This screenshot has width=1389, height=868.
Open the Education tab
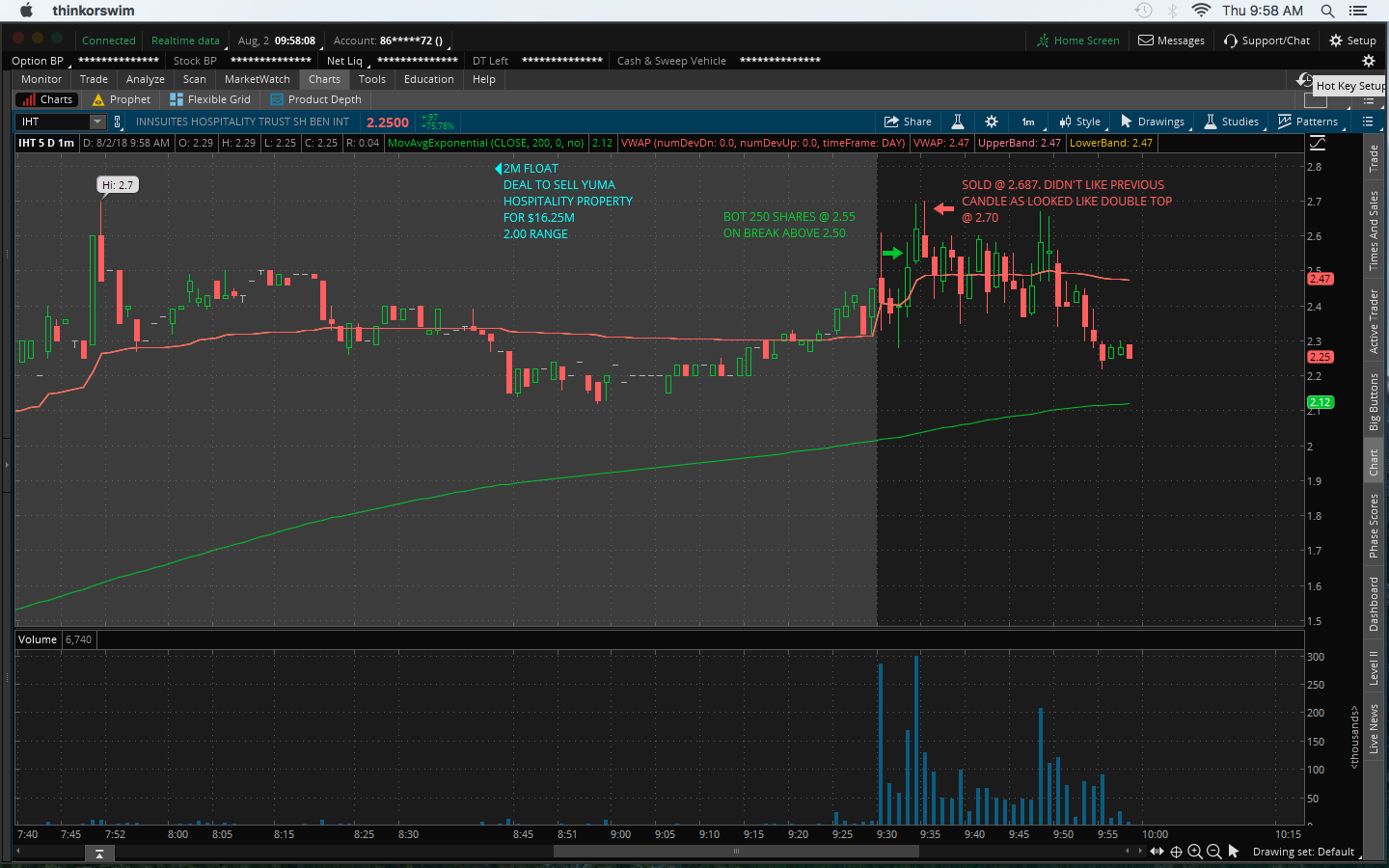[429, 79]
